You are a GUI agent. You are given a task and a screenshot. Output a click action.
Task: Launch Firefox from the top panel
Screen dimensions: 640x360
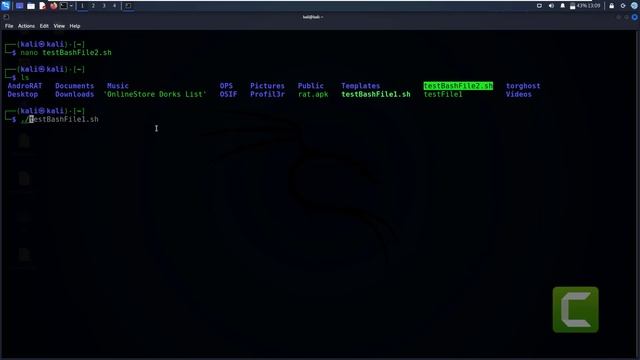[53, 6]
